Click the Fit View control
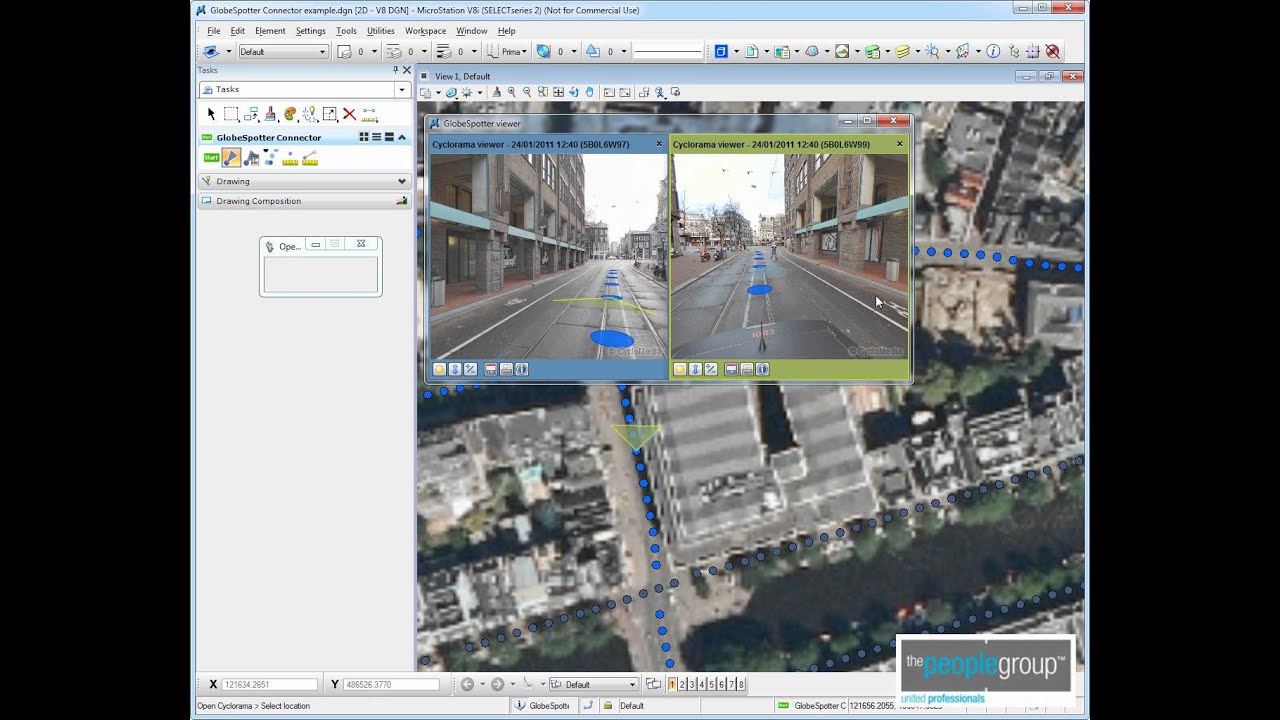Viewport: 1280px width, 720px height. click(x=558, y=92)
